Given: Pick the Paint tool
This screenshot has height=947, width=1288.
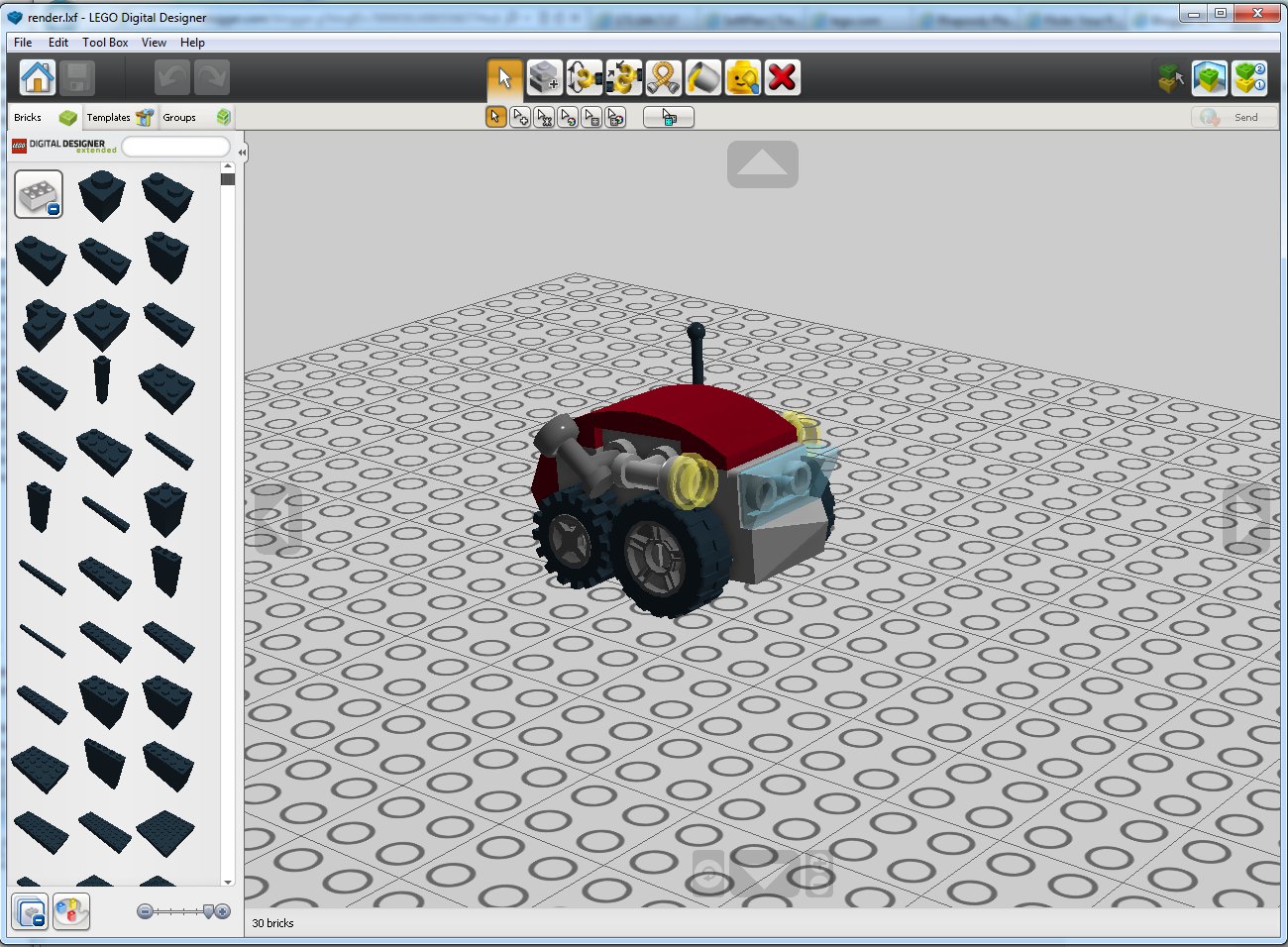Looking at the screenshot, I should (702, 77).
